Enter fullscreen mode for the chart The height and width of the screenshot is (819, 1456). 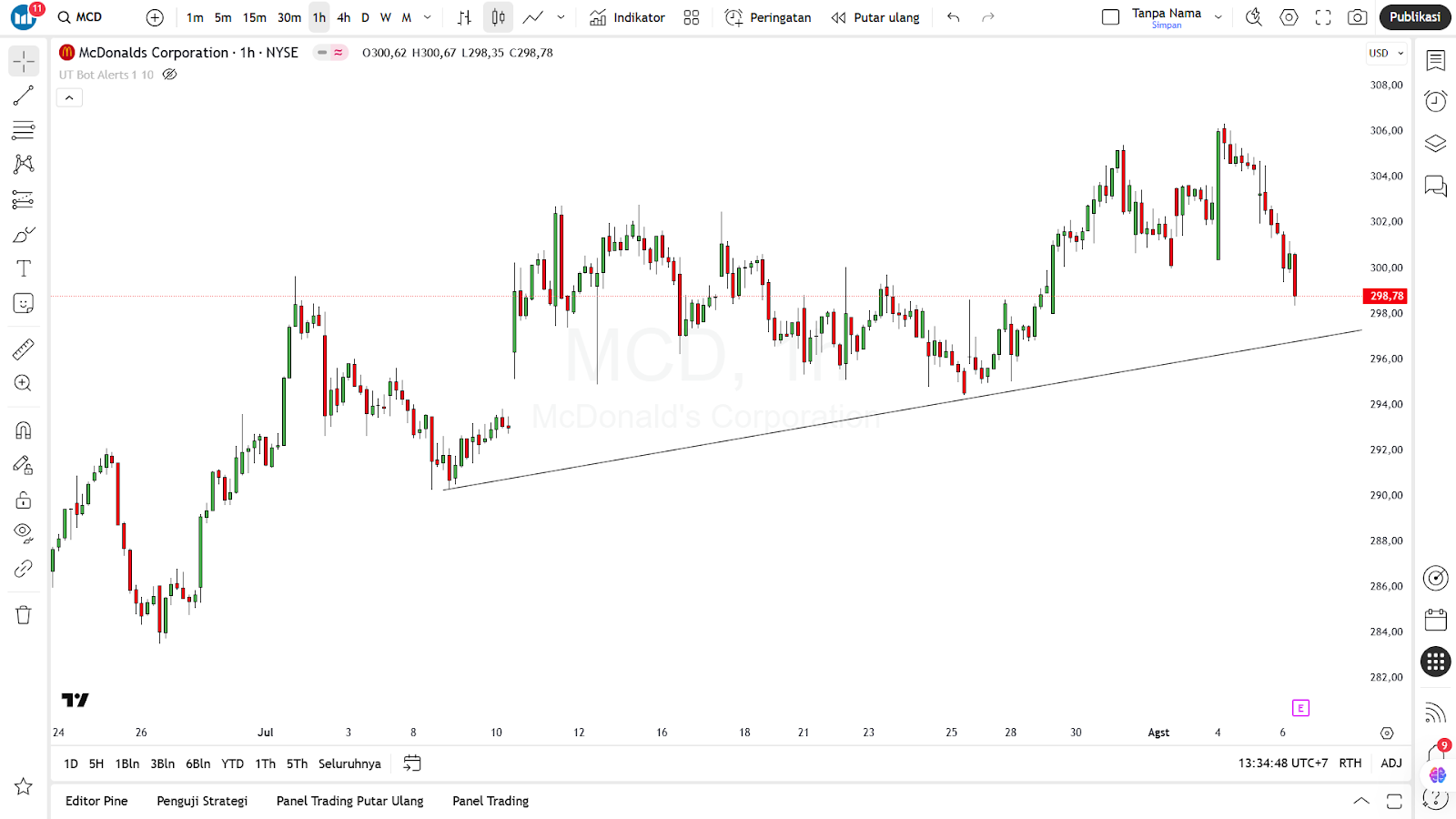tap(1323, 17)
